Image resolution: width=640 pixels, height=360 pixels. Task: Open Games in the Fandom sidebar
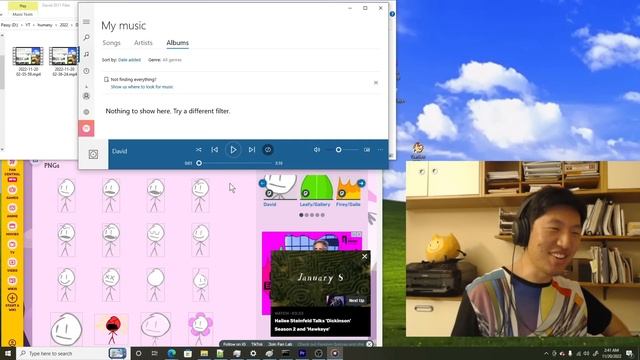tap(12, 193)
